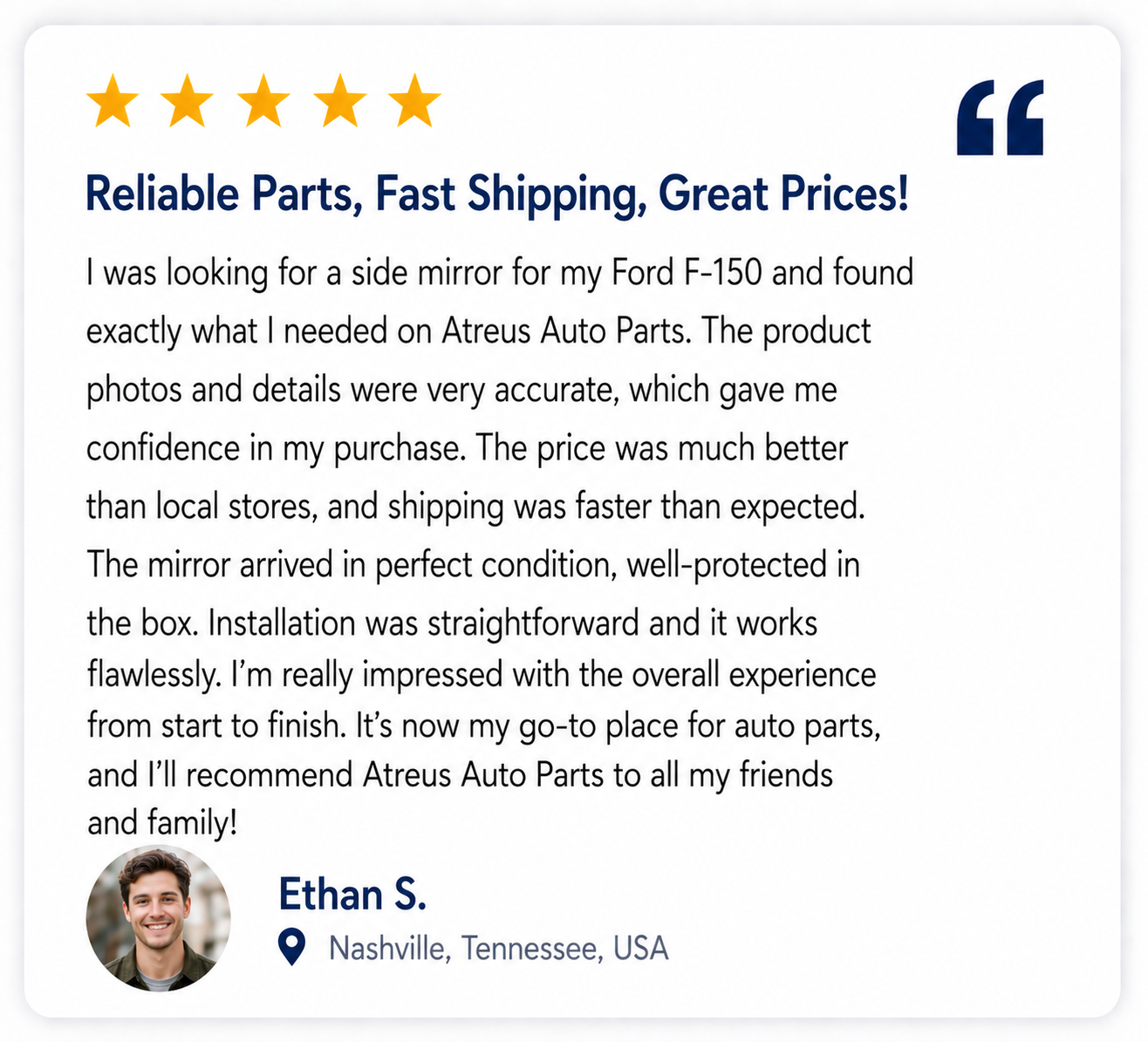Select the line "The mirror arrived in perfect condition"
The image size is (1148, 1042).
point(473,565)
